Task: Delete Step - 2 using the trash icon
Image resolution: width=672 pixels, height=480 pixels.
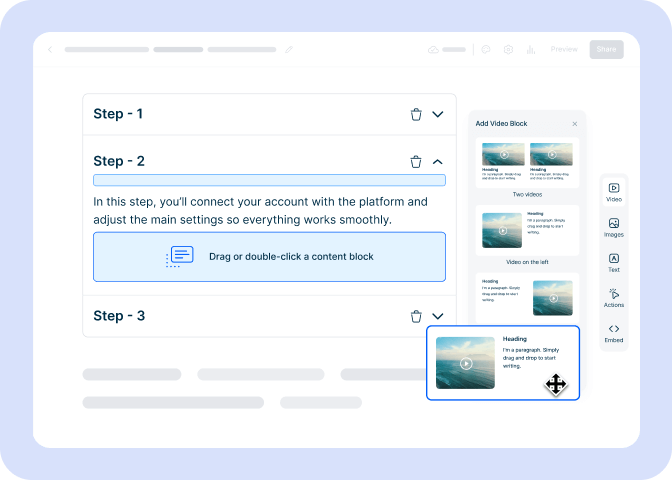Action: [x=416, y=162]
